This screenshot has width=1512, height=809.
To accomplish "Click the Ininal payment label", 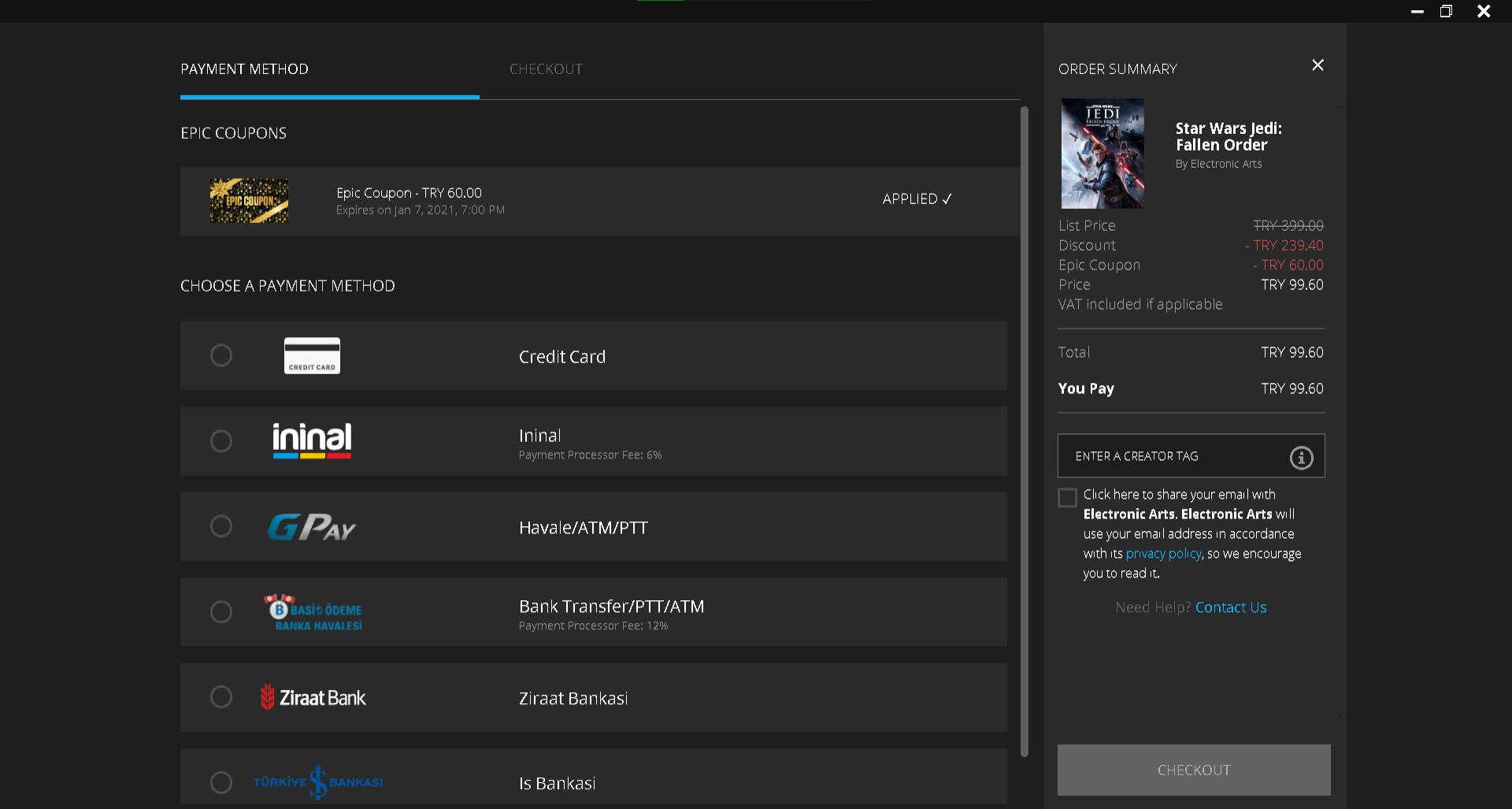I will [540, 436].
